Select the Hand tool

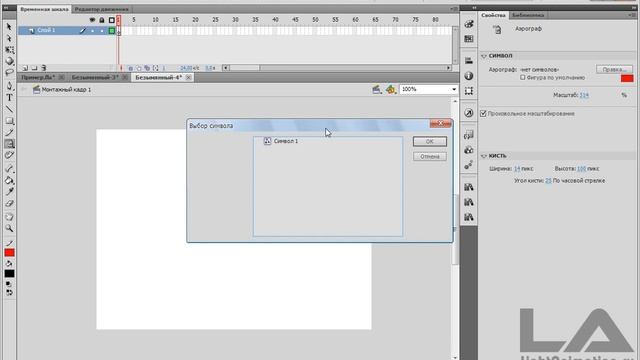click(9, 217)
